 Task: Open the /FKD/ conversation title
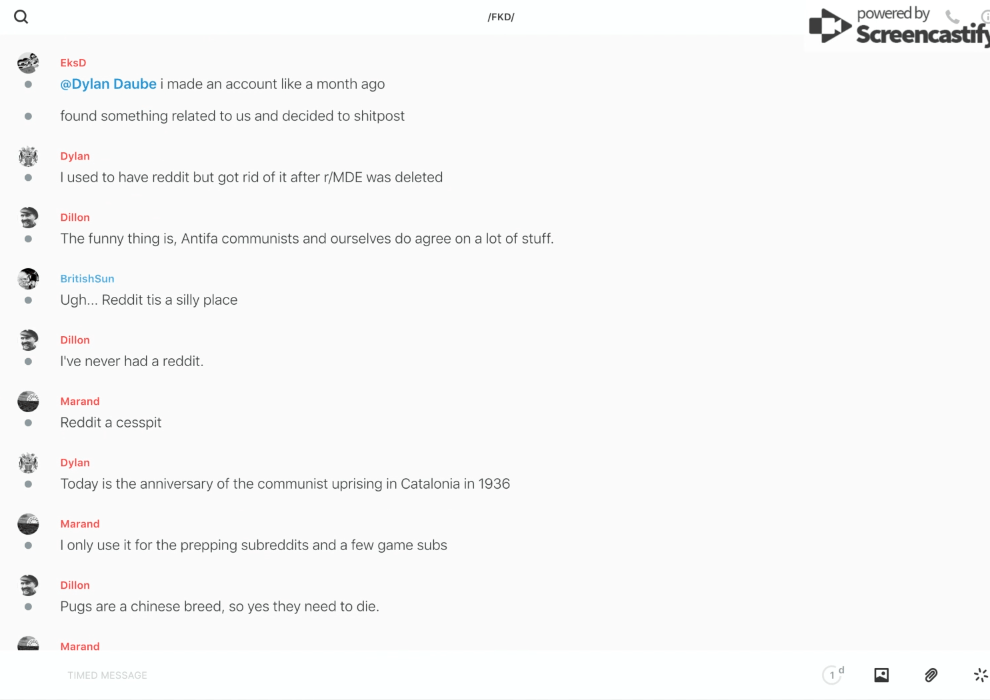pyautogui.click(x=501, y=17)
